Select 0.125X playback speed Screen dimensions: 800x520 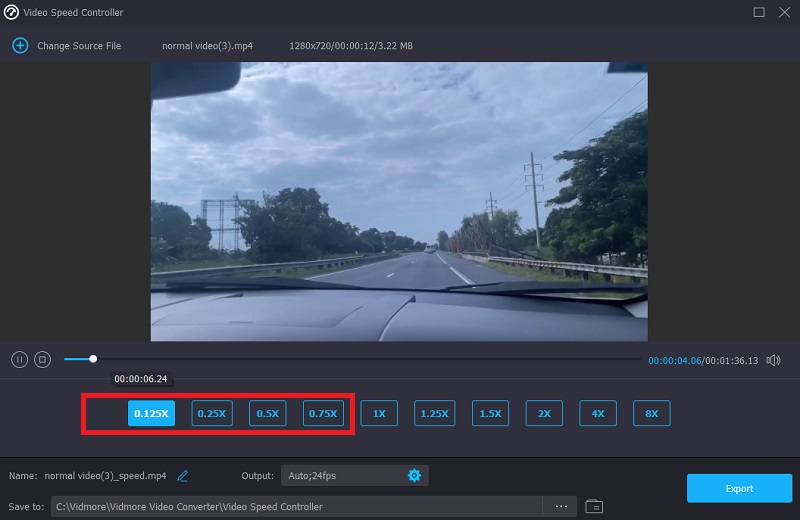point(151,413)
